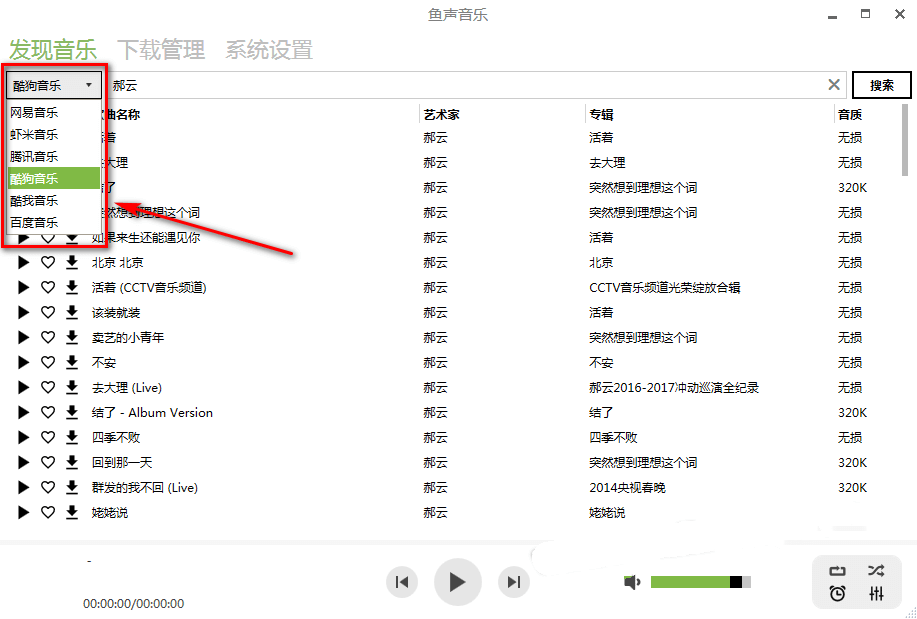Clear the search box with X

tap(834, 85)
